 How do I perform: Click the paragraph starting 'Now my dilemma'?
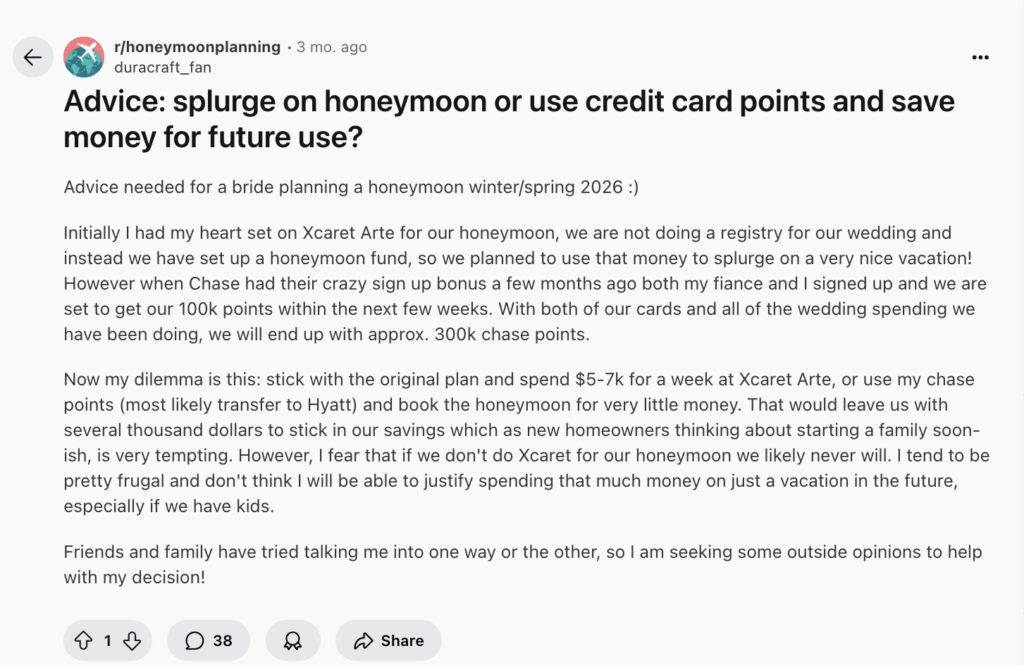tap(526, 443)
